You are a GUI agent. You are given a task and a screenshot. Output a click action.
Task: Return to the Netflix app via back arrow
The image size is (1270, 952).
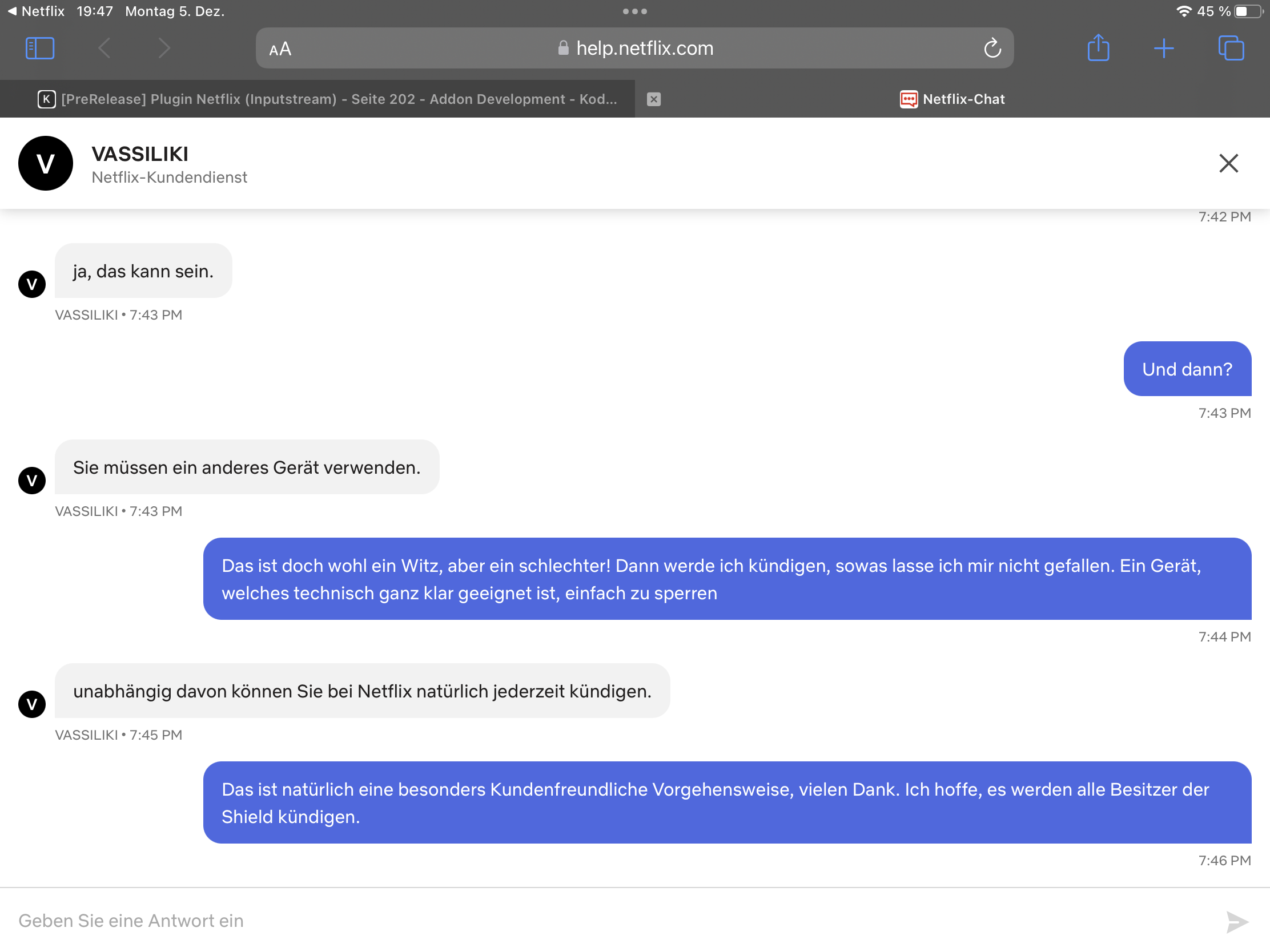coord(35,11)
